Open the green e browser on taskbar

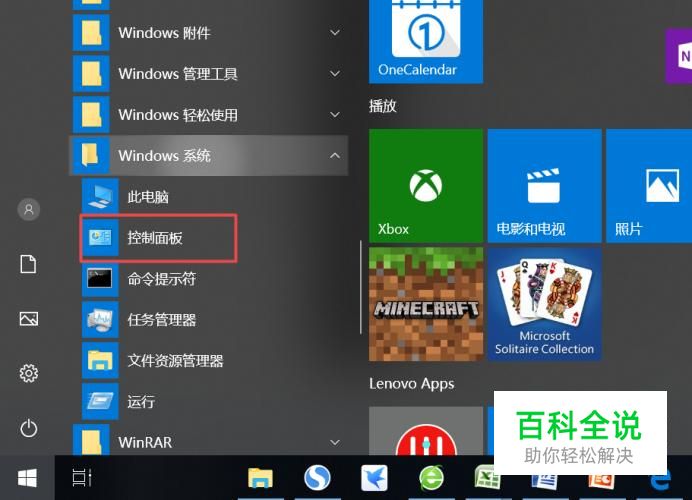[x=432, y=478]
